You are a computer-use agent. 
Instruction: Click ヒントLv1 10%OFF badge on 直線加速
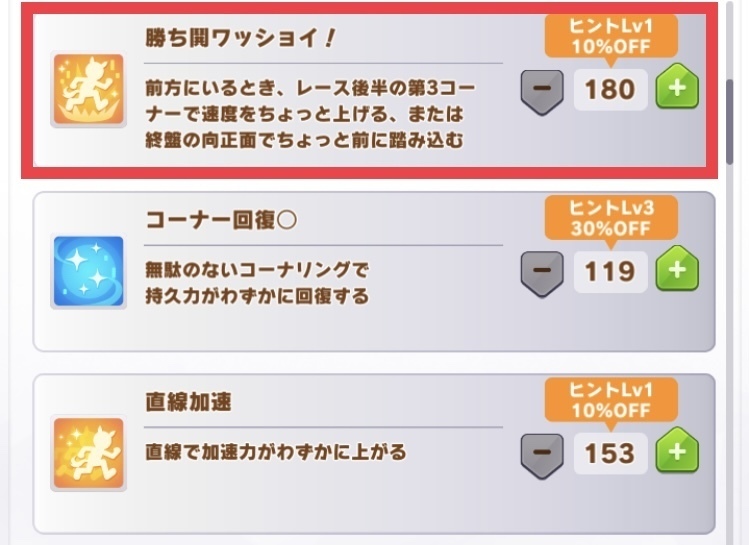pos(611,400)
